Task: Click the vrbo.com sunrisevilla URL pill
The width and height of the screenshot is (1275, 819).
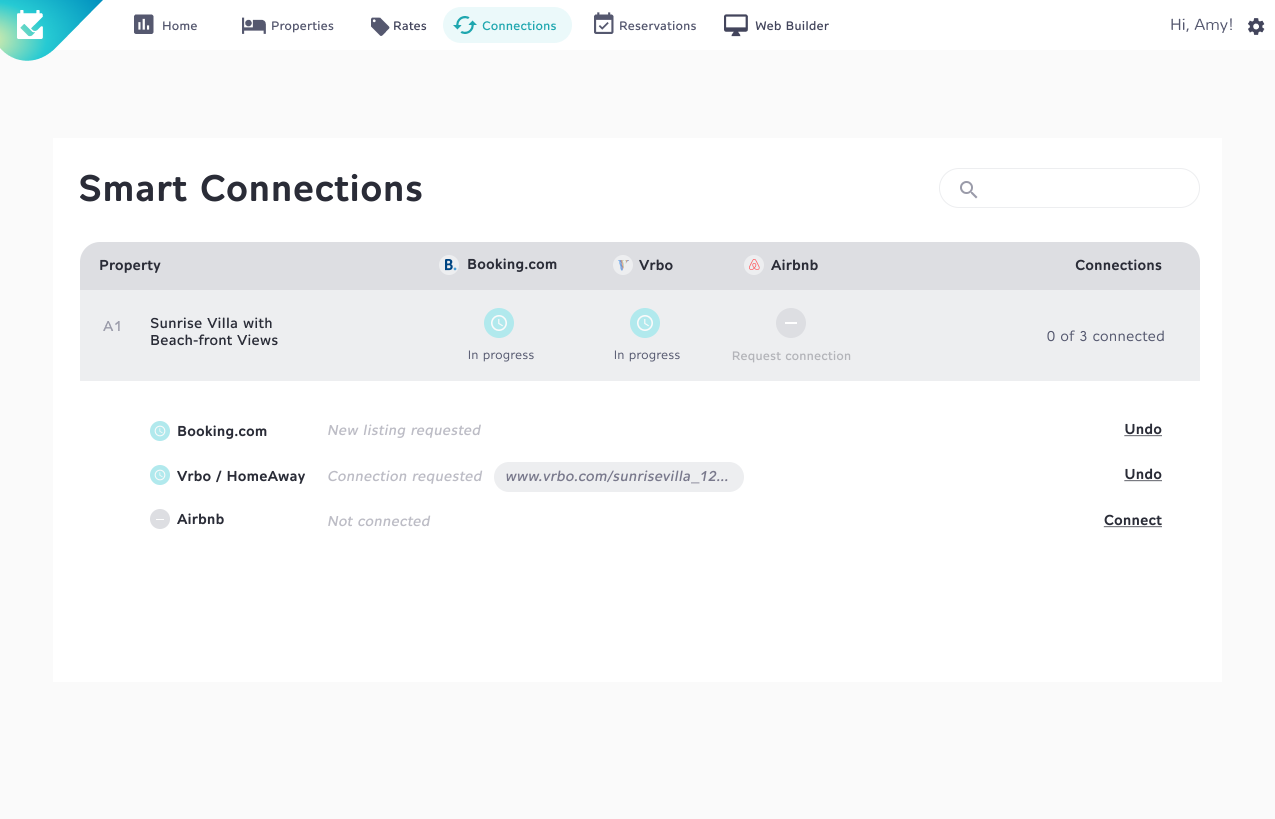Action: point(619,477)
